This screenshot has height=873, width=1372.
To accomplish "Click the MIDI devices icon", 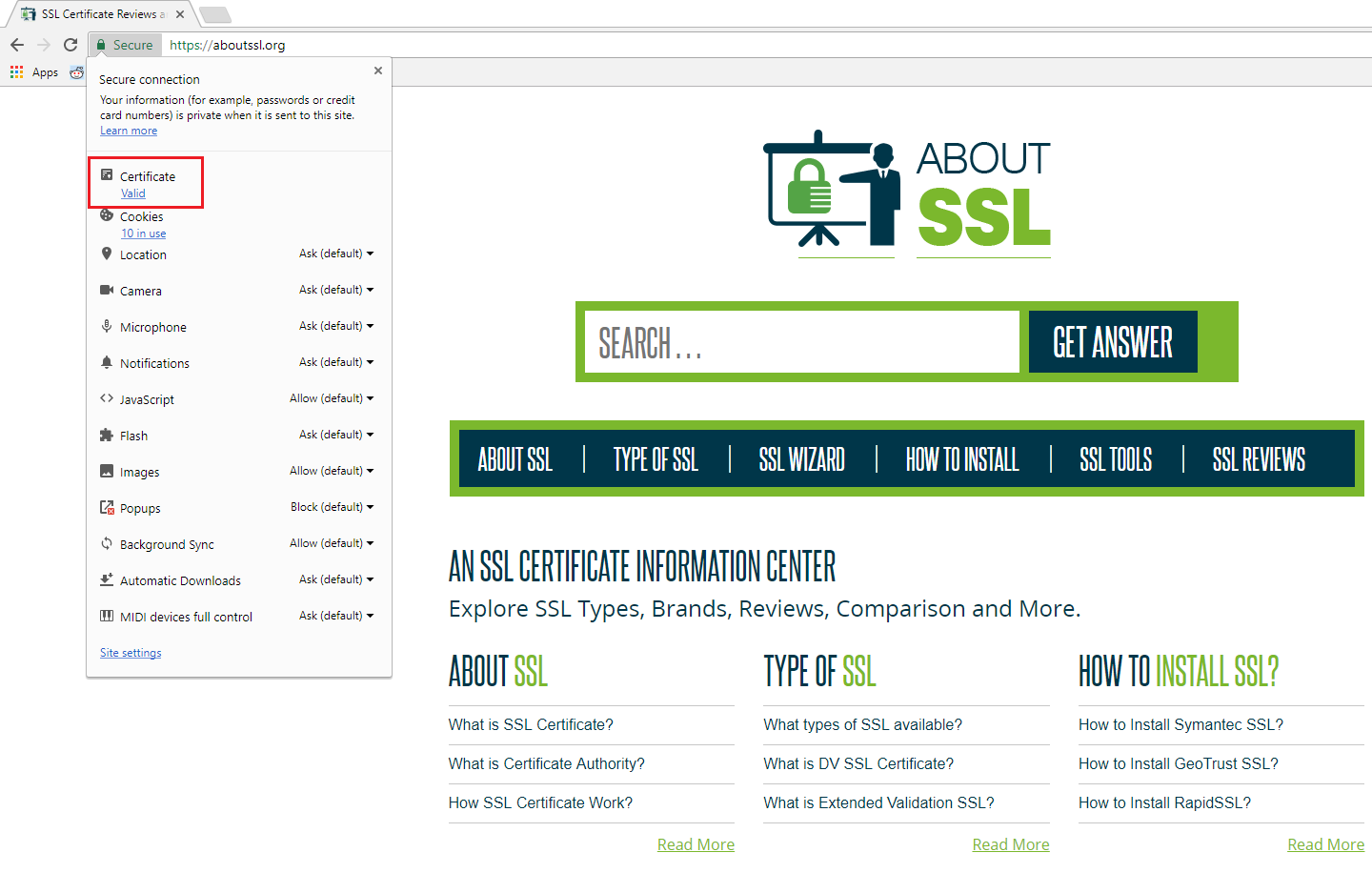I will [x=107, y=616].
